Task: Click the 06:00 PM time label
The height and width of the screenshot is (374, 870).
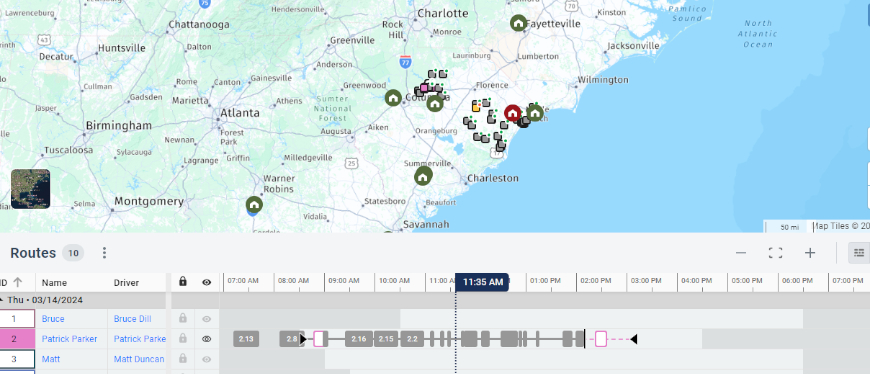Action: click(x=797, y=281)
